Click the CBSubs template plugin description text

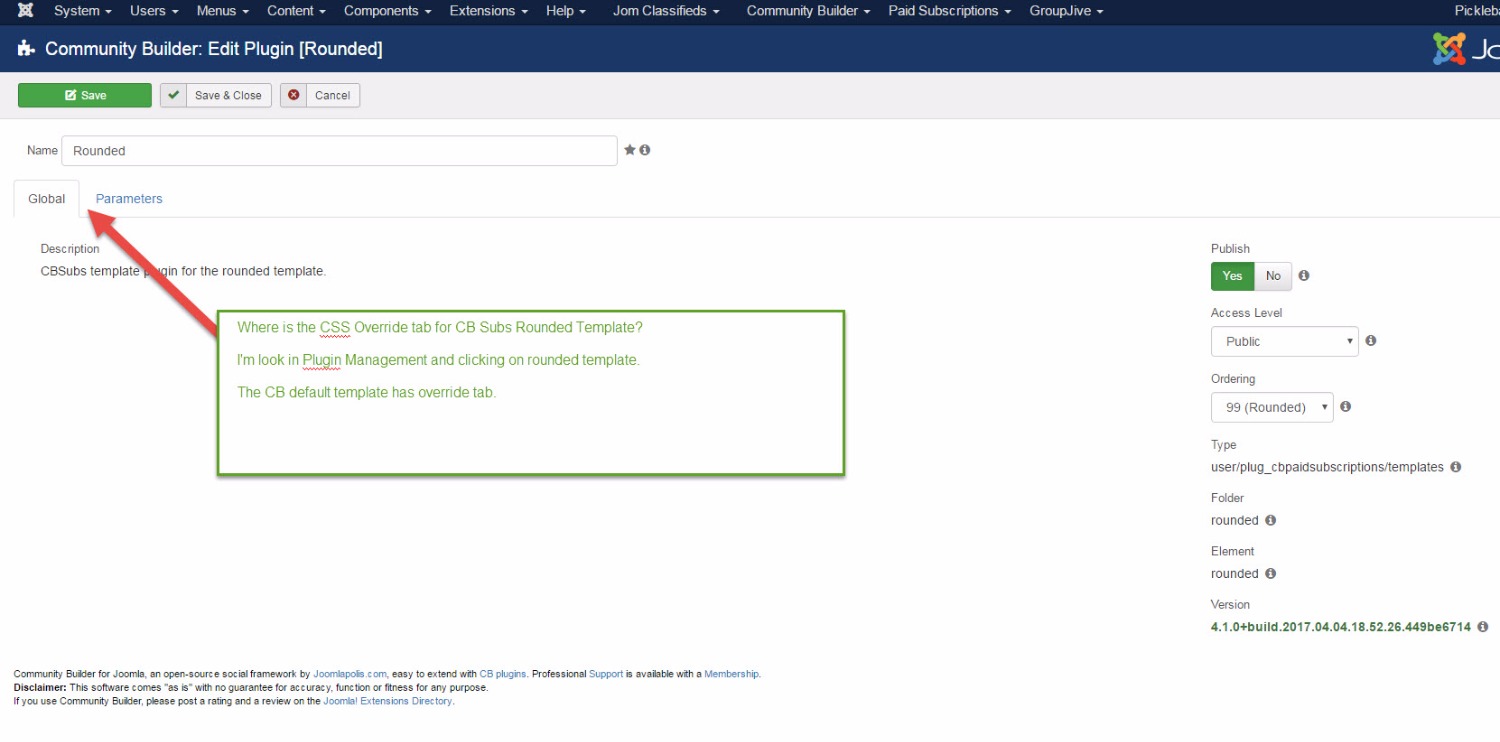183,271
